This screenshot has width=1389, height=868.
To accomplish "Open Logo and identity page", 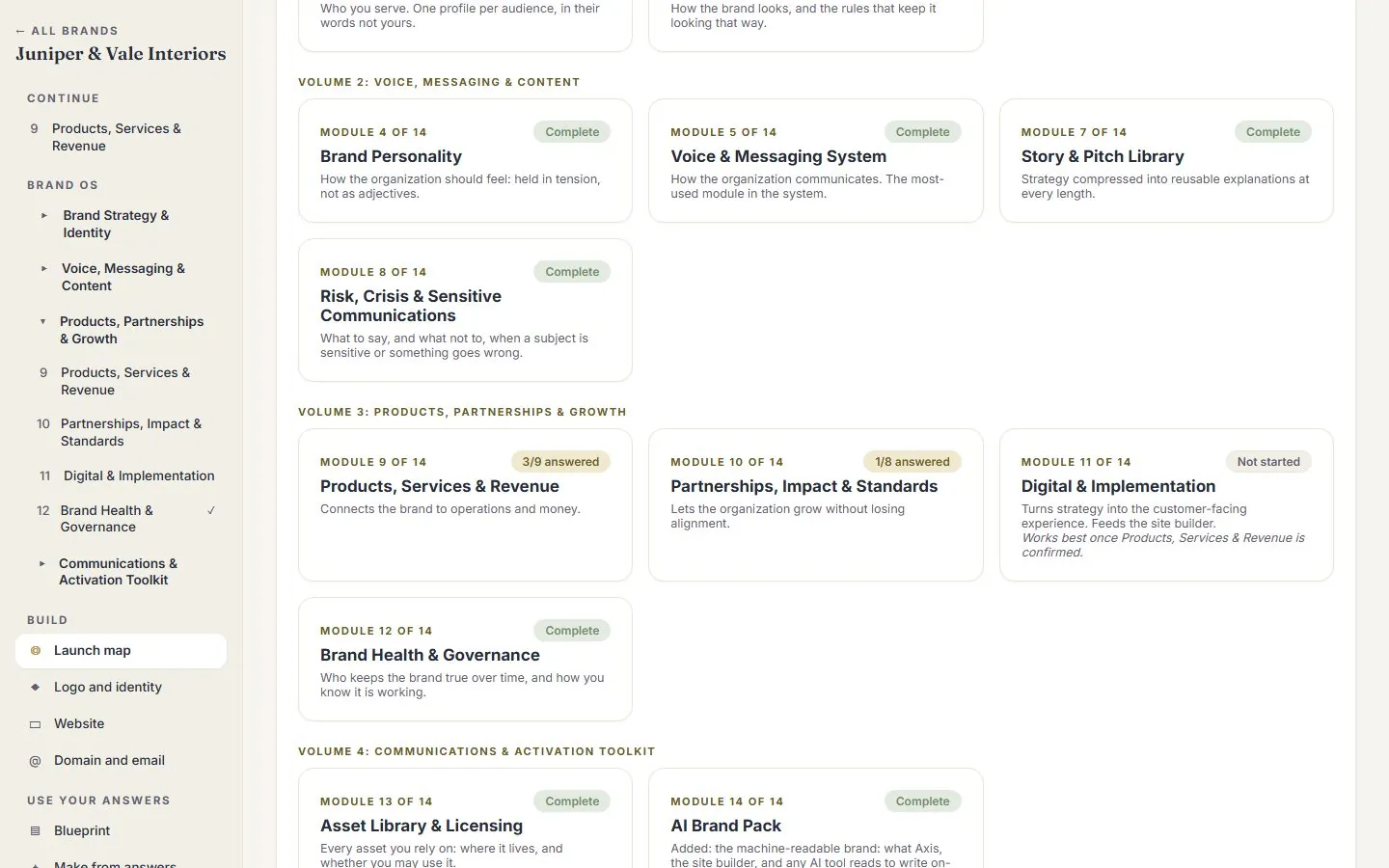I will [x=121, y=688].
